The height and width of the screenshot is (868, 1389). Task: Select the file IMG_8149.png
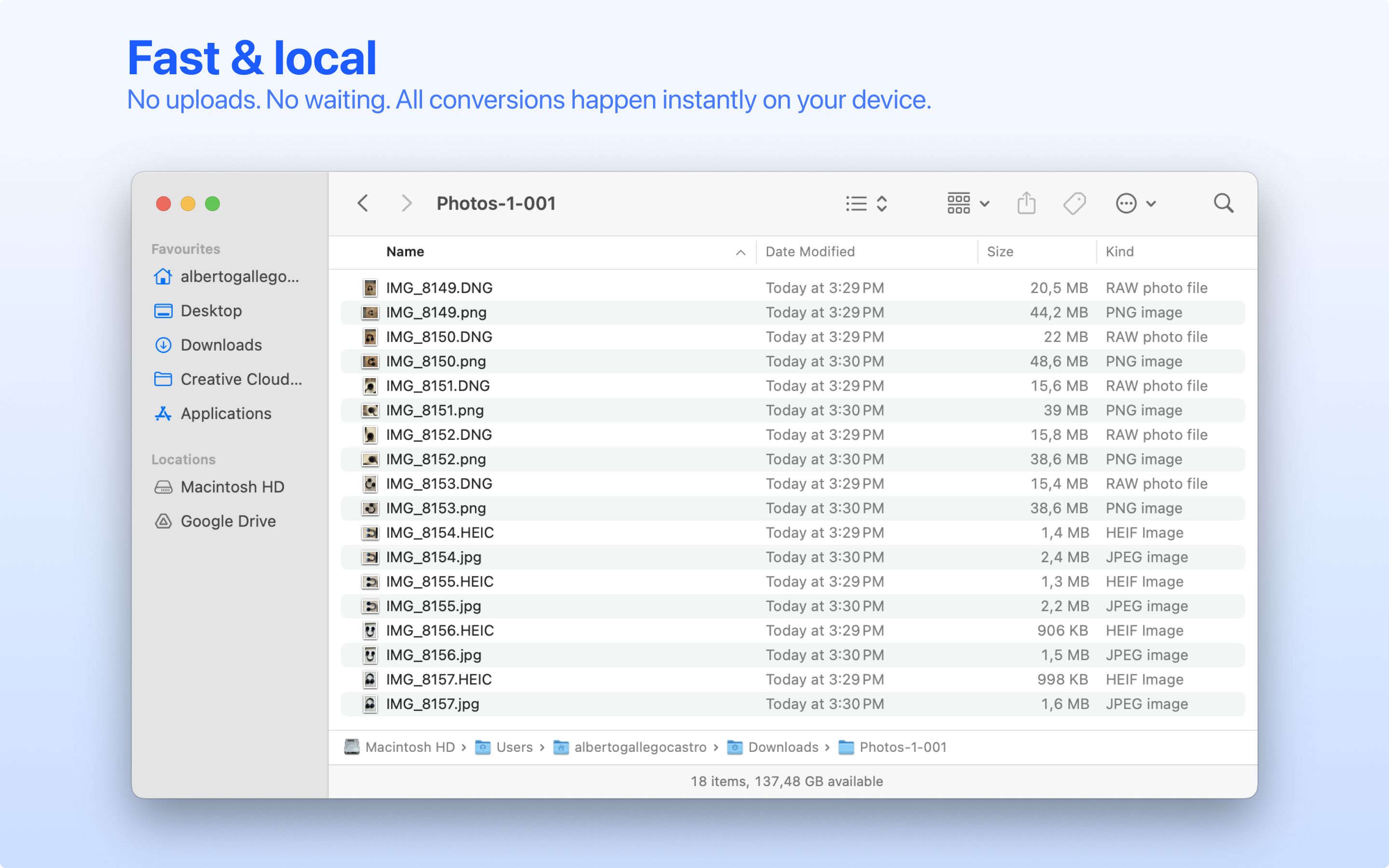793,312
